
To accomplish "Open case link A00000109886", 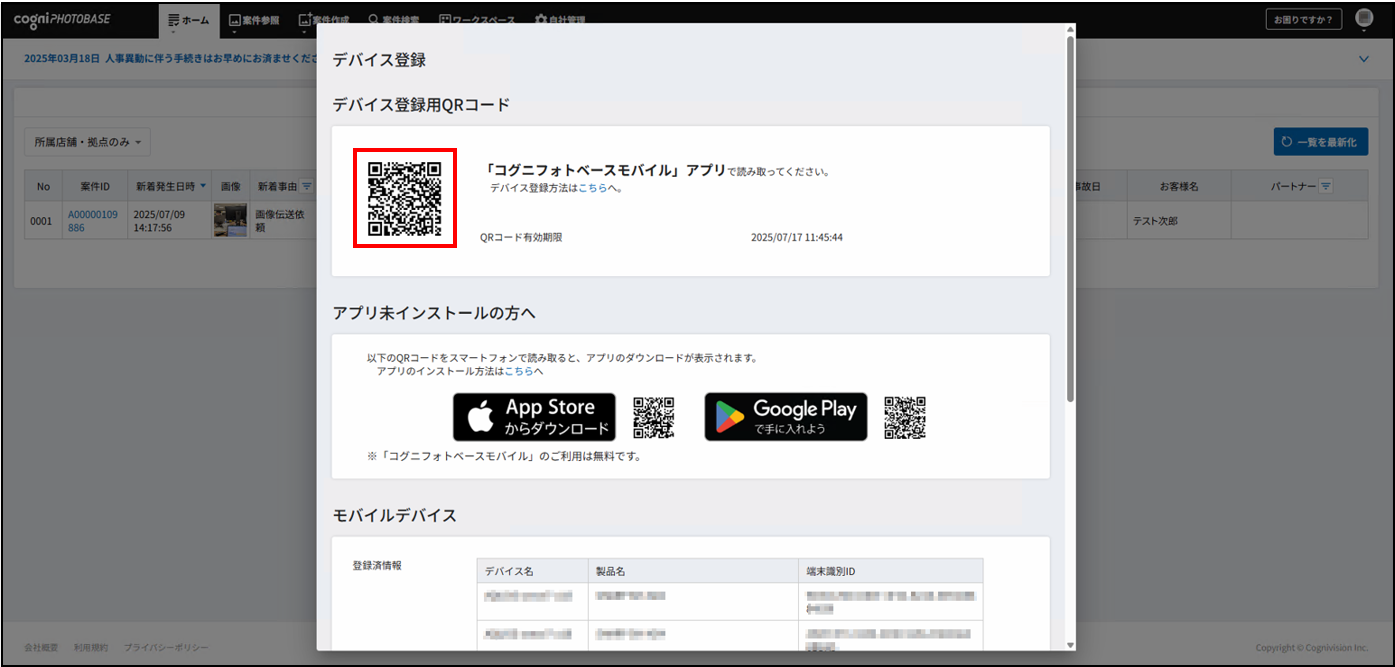I will pyautogui.click(x=92, y=221).
